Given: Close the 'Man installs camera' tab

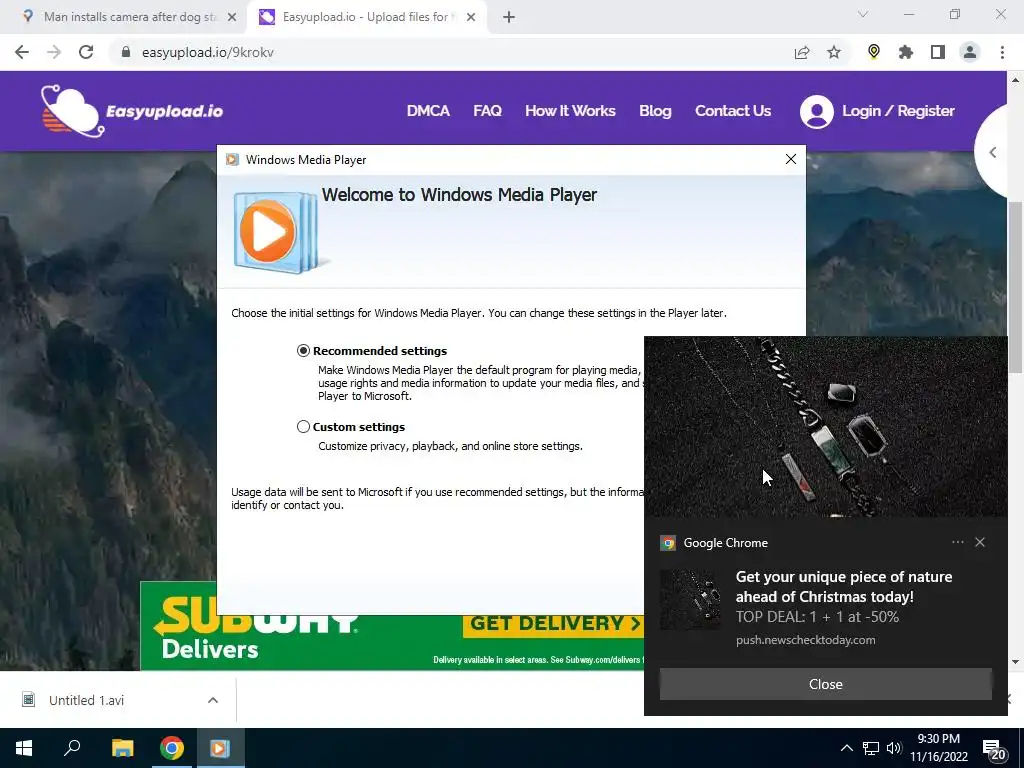Looking at the screenshot, I should coord(232,17).
